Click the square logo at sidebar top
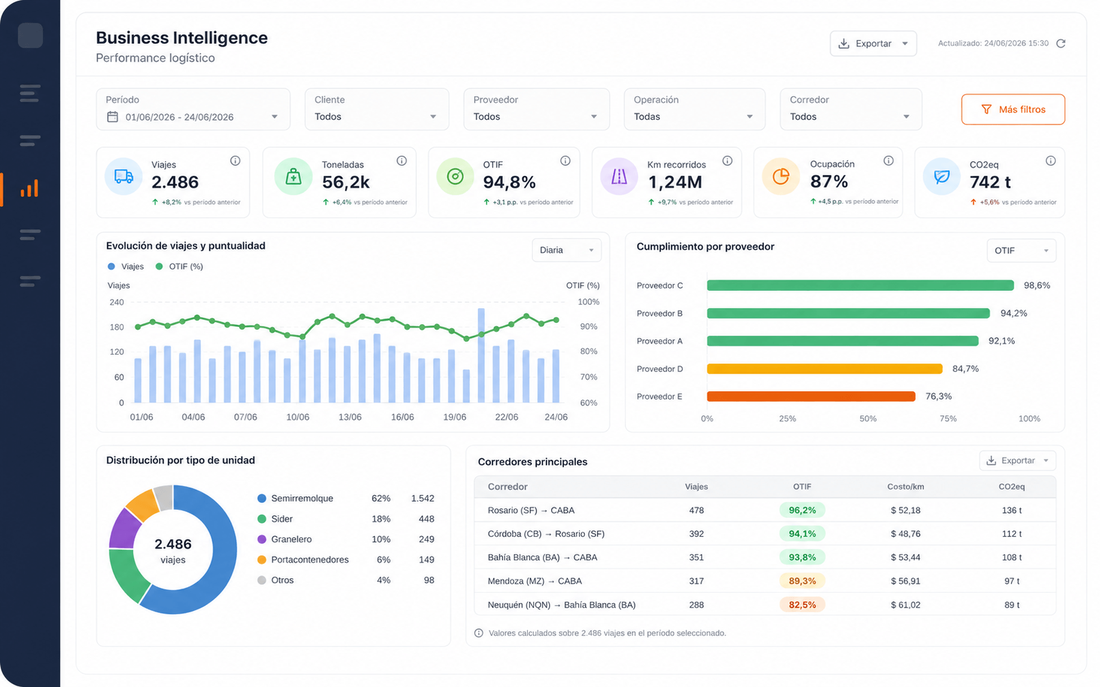1100x687 pixels. (x=30, y=35)
